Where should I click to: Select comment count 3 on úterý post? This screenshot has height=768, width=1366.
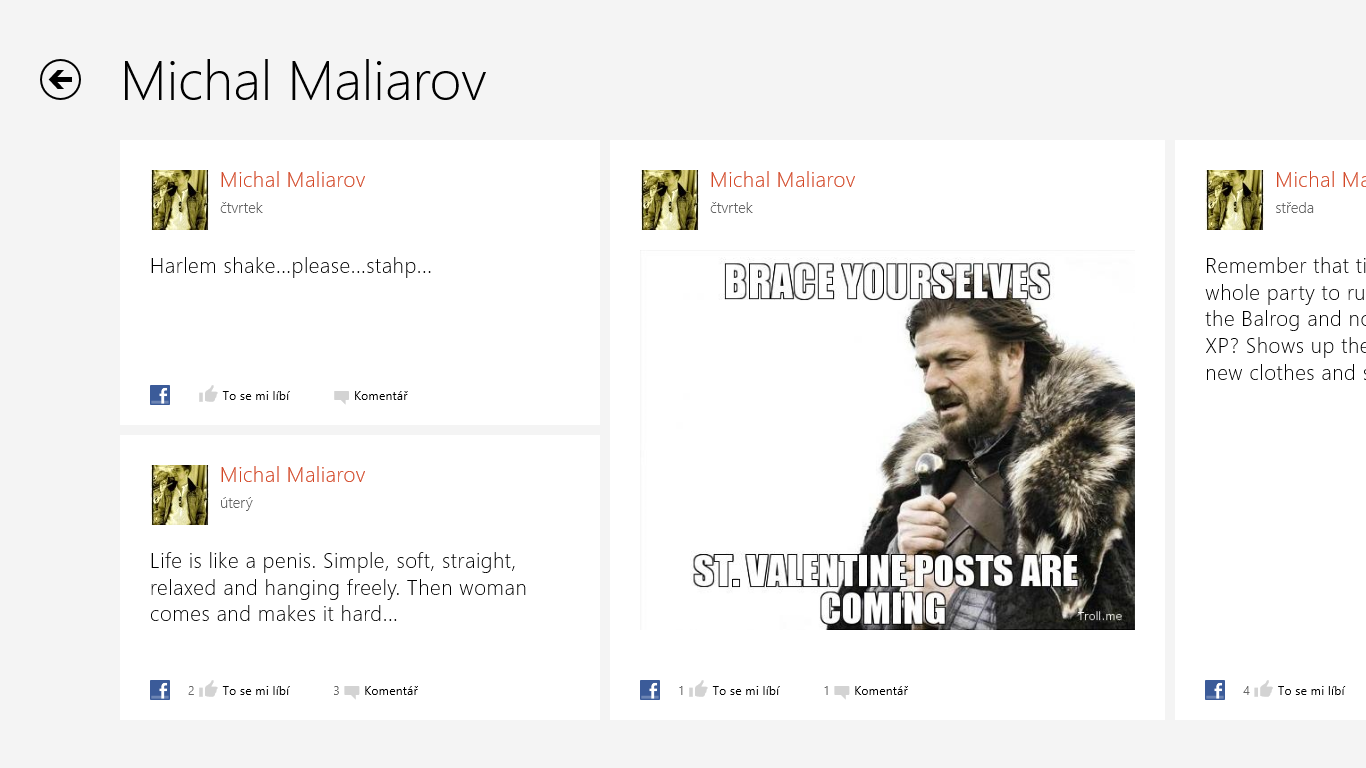337,690
